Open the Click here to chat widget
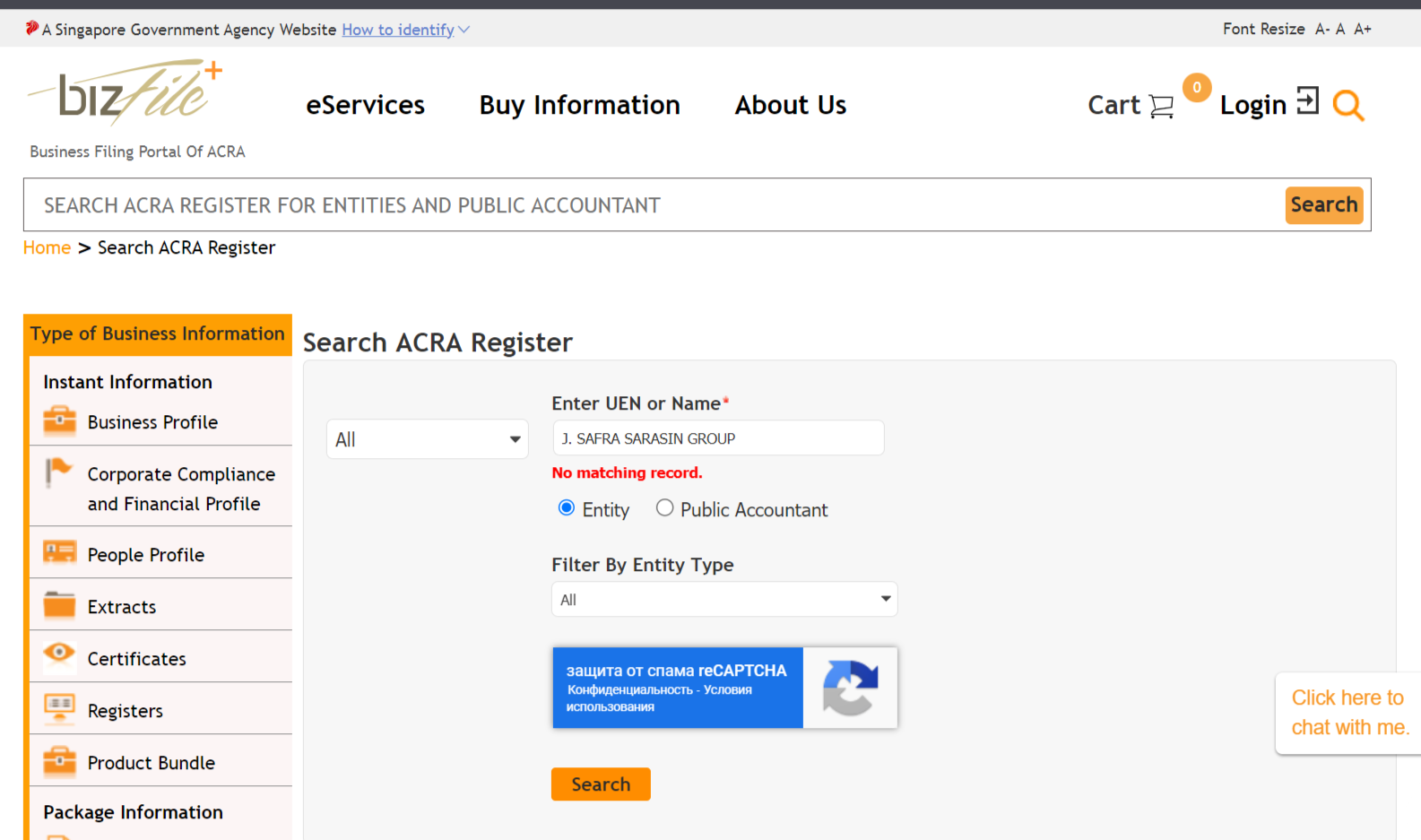 [1348, 713]
